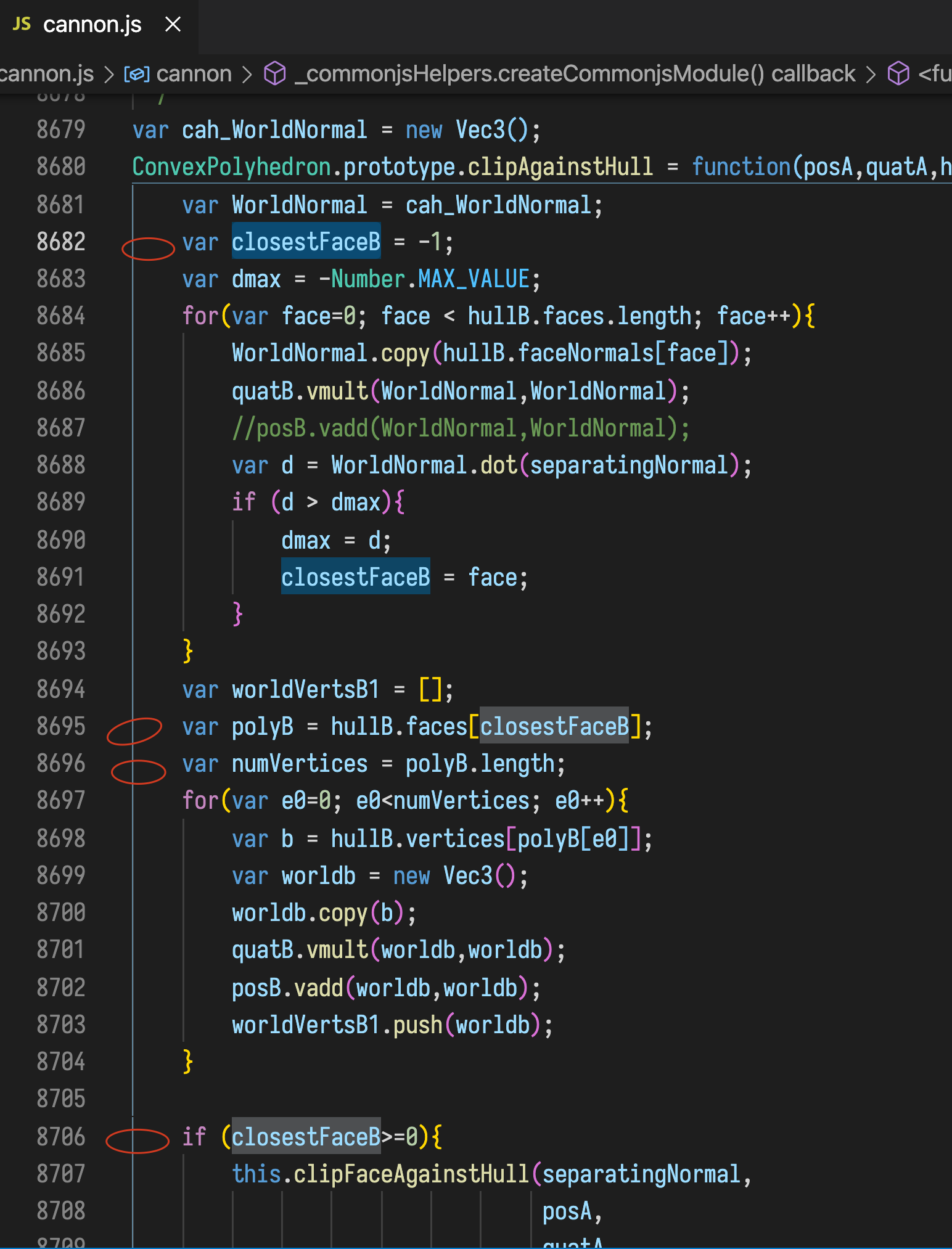Click hullB.vertices on line 8698
The image size is (952, 1249).
click(x=418, y=838)
